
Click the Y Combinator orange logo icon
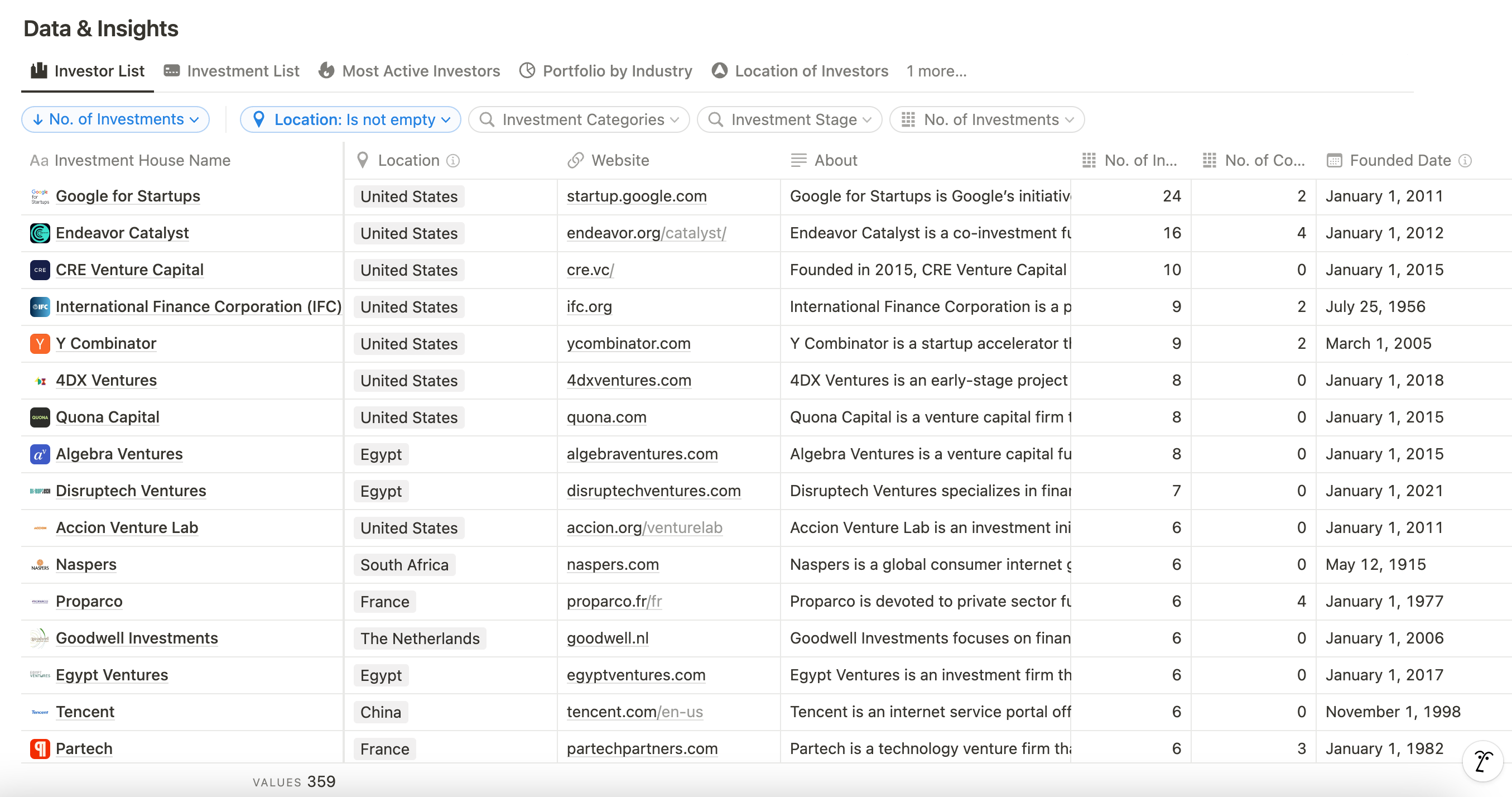point(40,344)
